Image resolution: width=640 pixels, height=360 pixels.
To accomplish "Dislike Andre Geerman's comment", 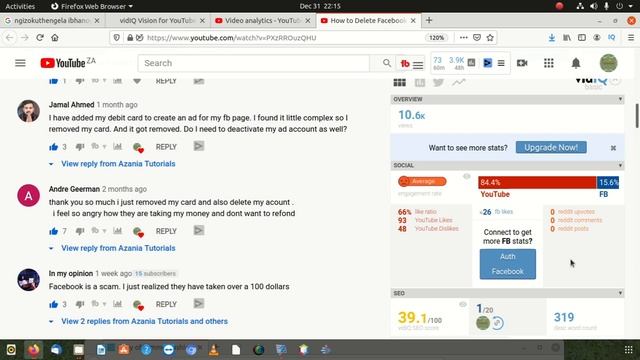I will [80, 231].
